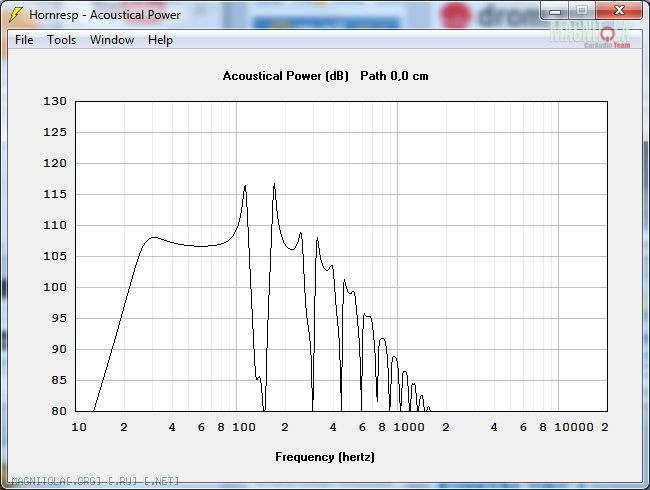Screen dimensions: 650x490
Task: Close the Hornresp Acoustical Power window
Action: click(x=618, y=10)
